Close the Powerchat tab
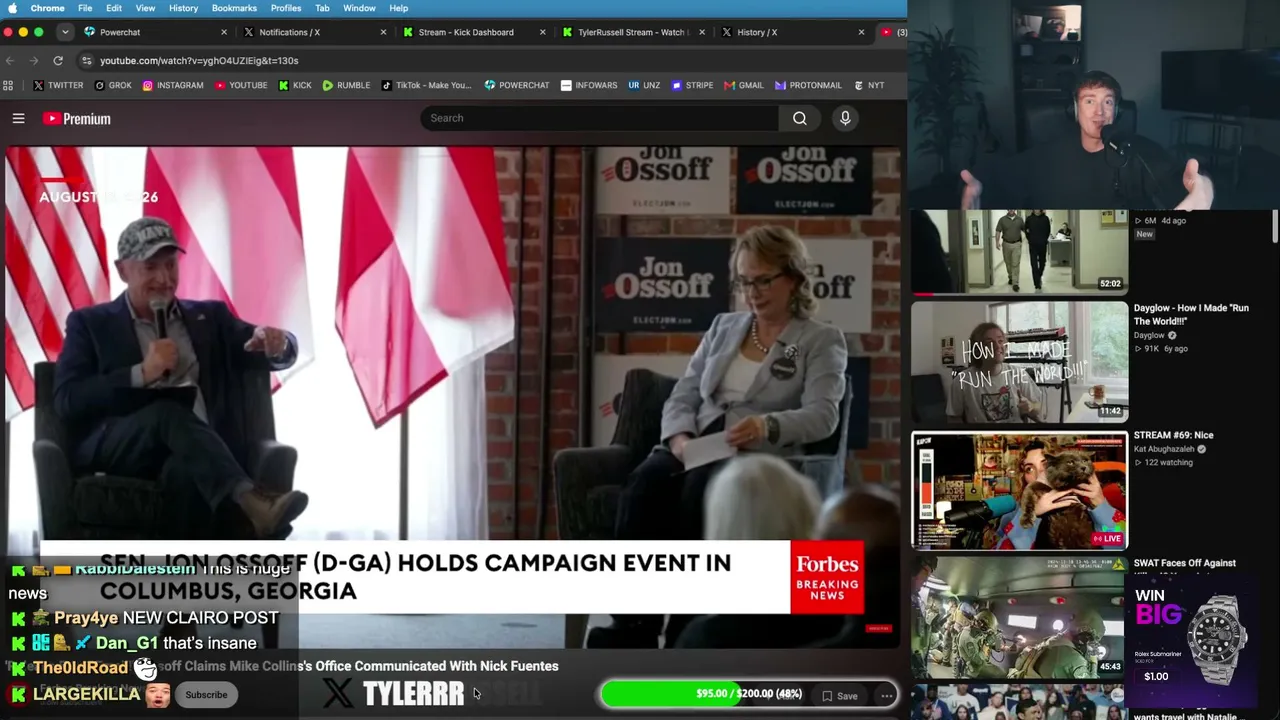This screenshot has height=720, width=1280. pyautogui.click(x=224, y=32)
